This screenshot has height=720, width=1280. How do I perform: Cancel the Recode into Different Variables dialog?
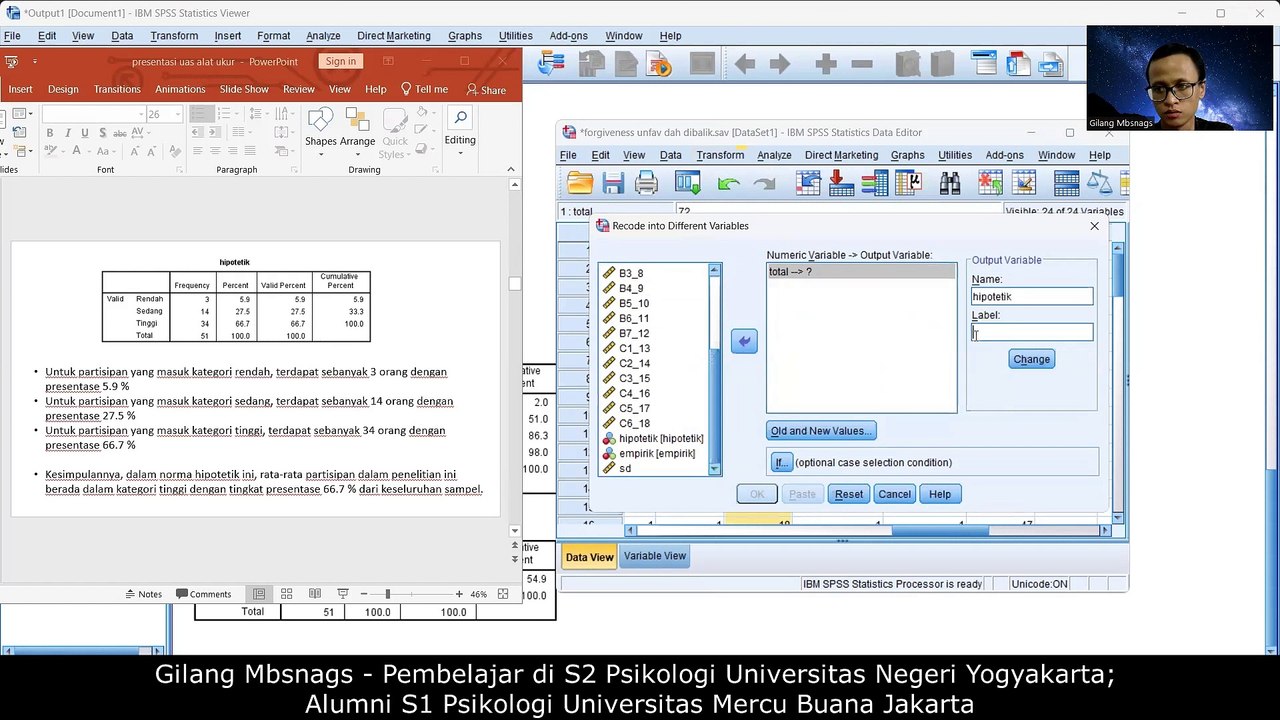pos(894,494)
